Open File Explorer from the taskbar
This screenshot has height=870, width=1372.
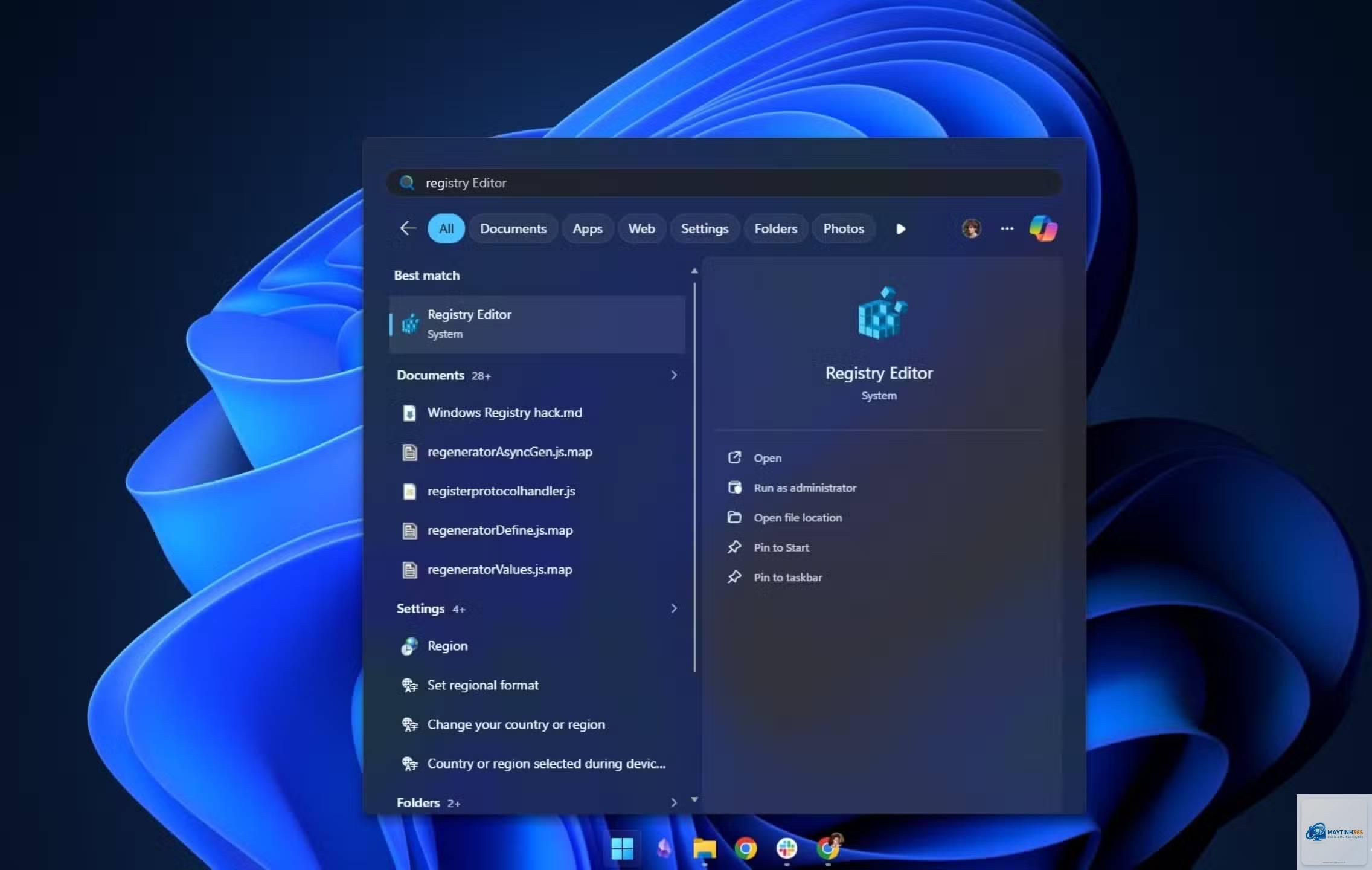coord(704,848)
